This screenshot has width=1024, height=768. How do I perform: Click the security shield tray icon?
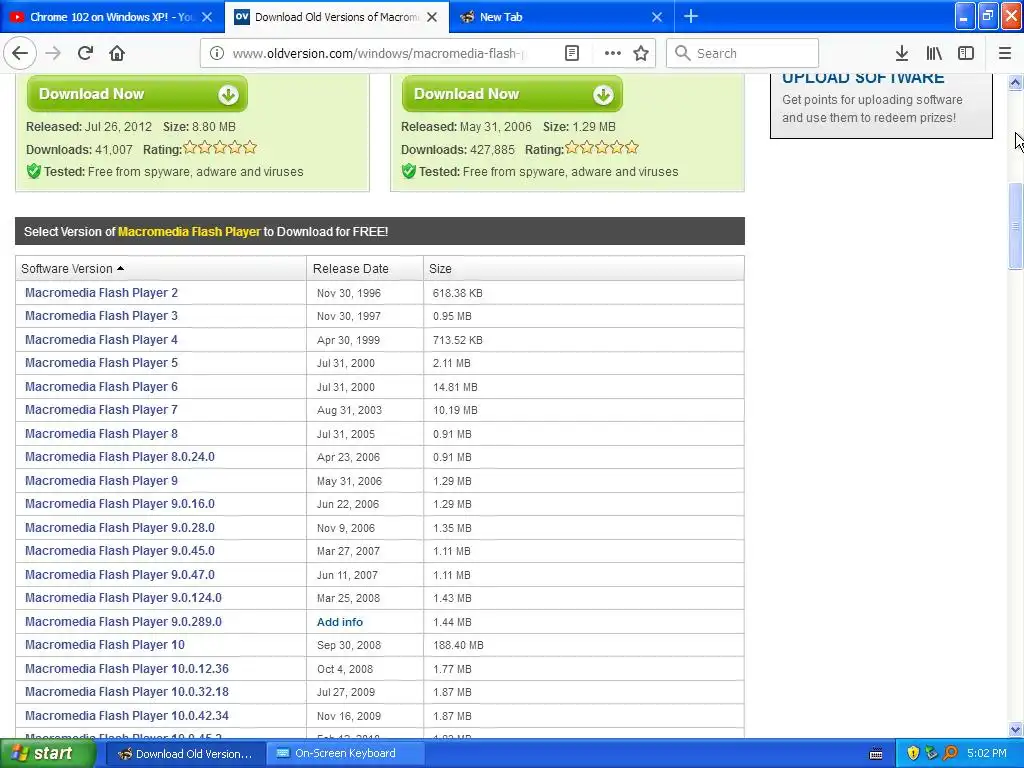pyautogui.click(x=912, y=754)
